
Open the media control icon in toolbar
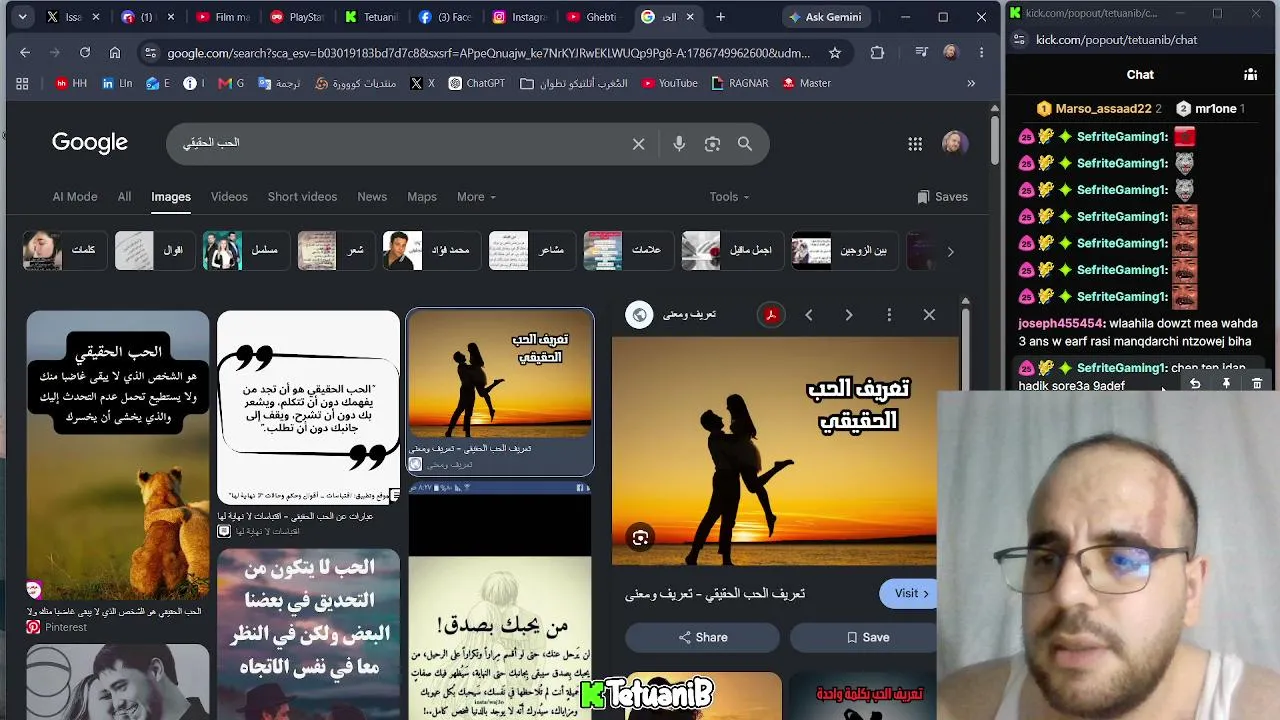[921, 53]
